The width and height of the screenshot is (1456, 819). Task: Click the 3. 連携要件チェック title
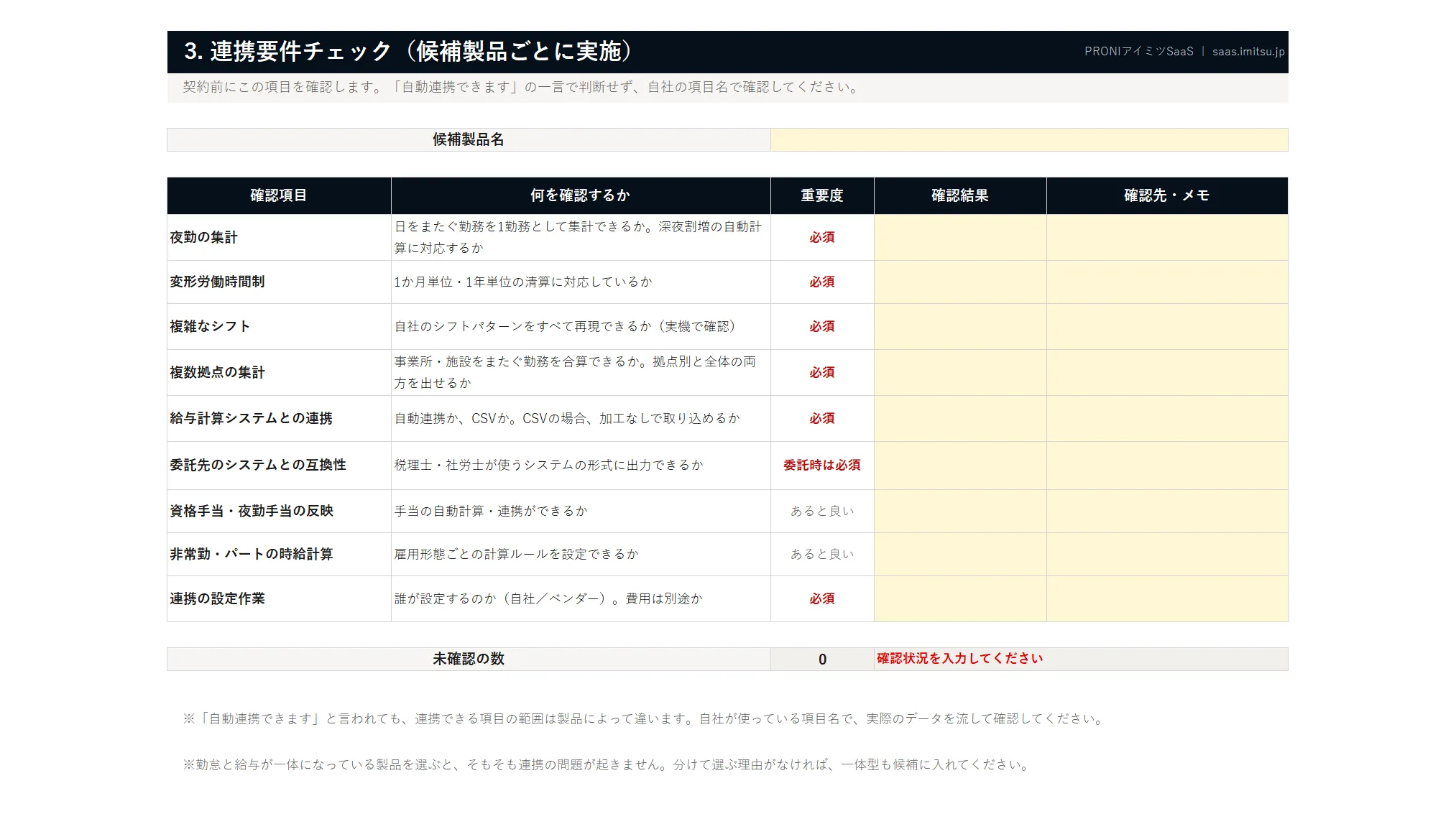point(407,51)
